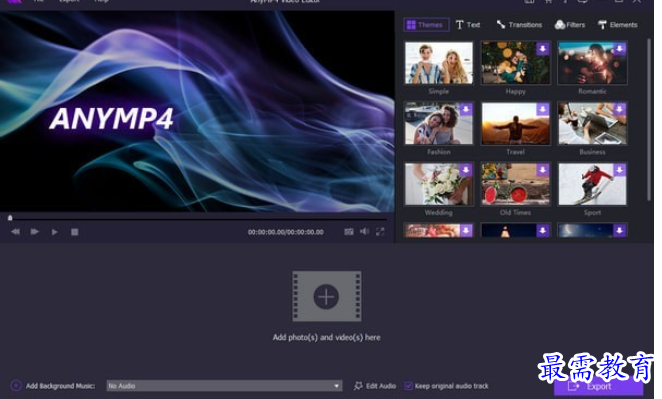The height and width of the screenshot is (399, 662).
Task: Switch to the Filters tab
Action: [570, 25]
